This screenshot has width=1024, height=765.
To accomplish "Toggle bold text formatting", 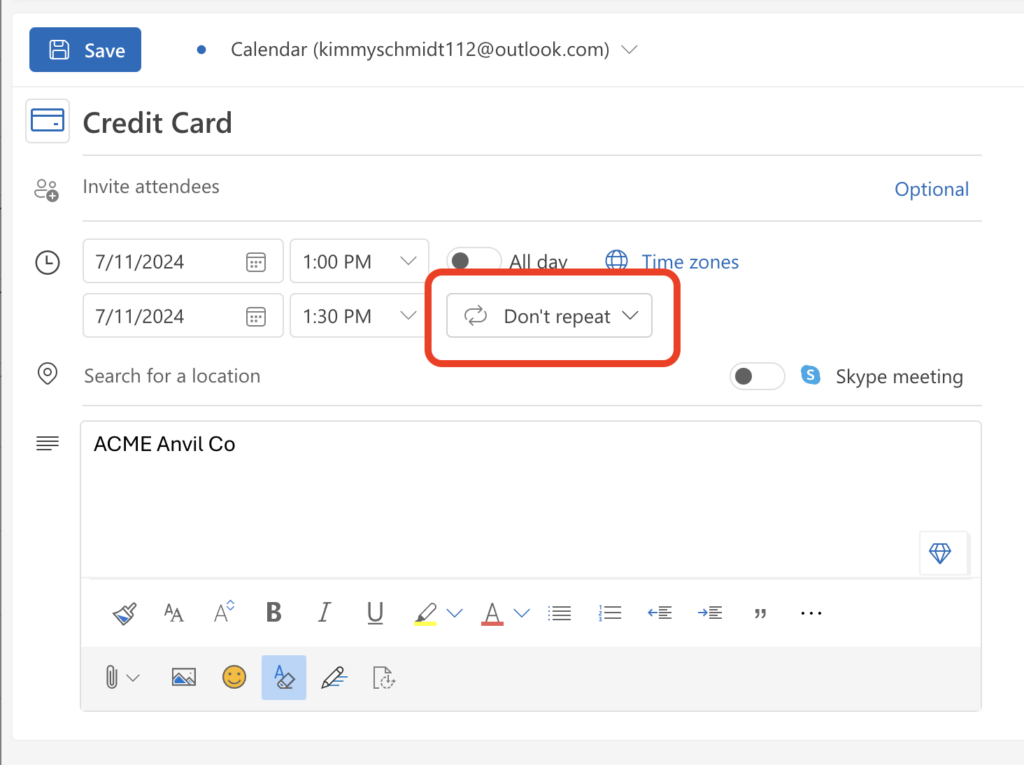I will (273, 613).
